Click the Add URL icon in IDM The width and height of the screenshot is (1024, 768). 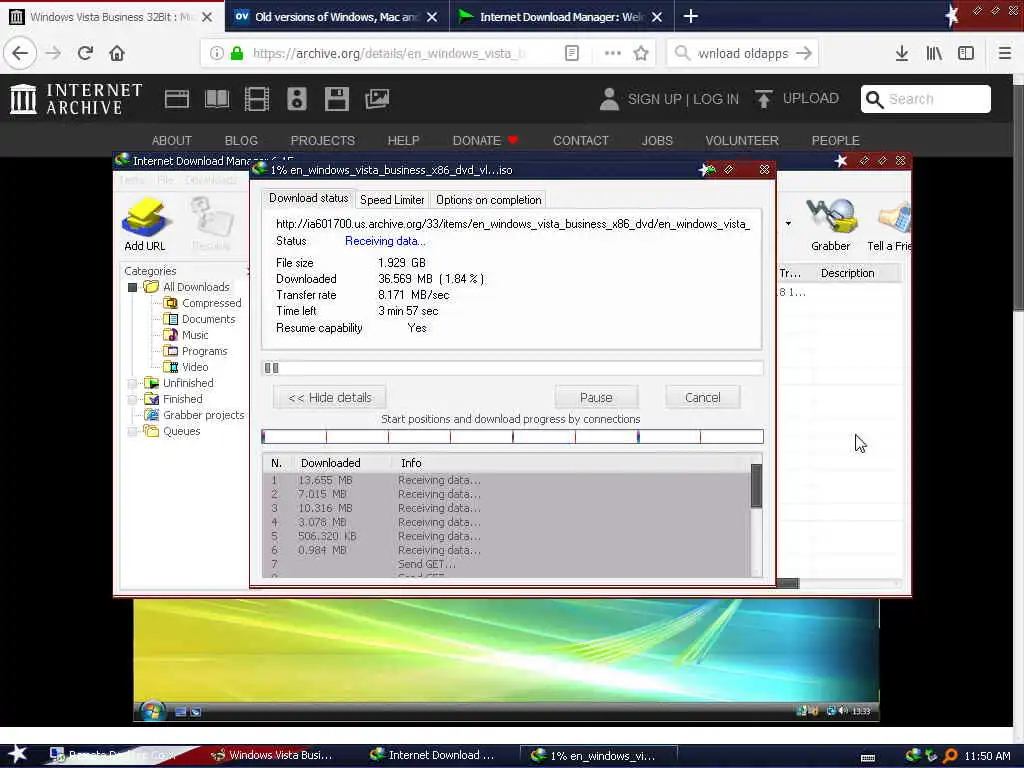145,217
